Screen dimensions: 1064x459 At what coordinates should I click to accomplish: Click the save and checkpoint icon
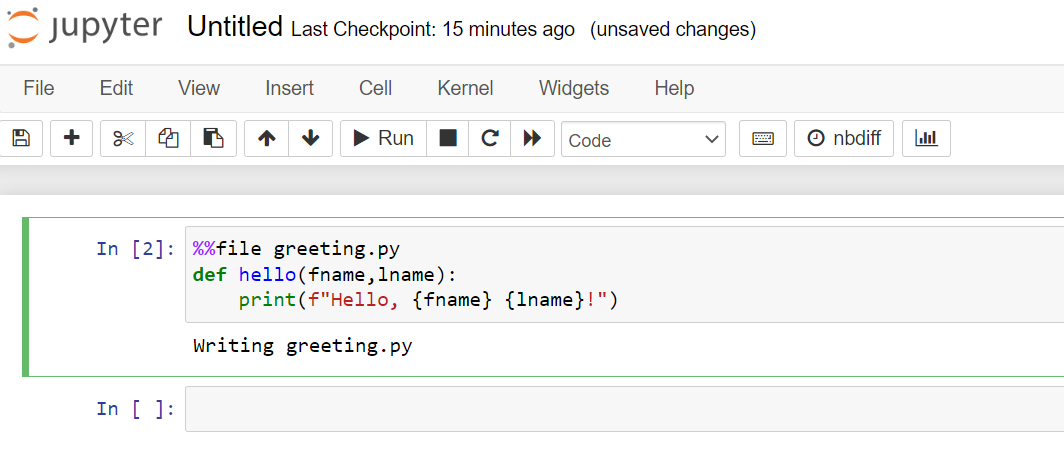click(21, 139)
